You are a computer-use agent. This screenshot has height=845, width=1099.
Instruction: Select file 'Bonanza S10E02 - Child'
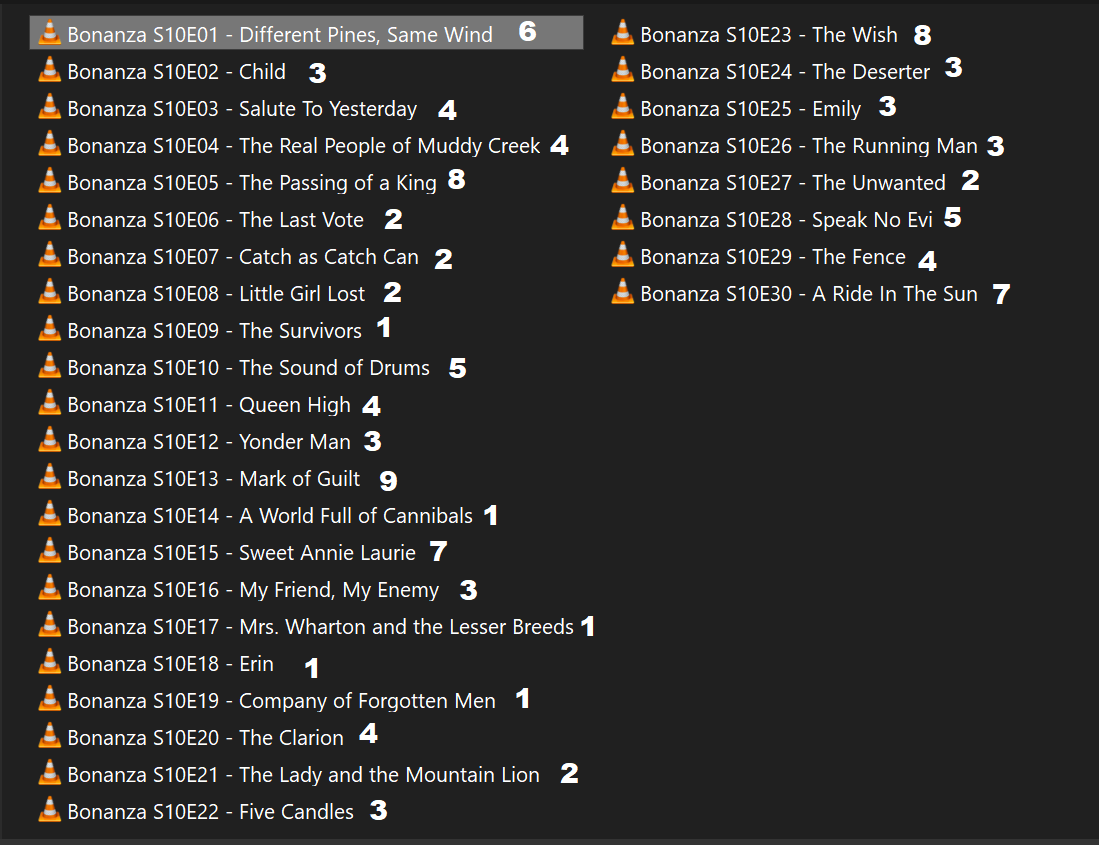coord(177,72)
